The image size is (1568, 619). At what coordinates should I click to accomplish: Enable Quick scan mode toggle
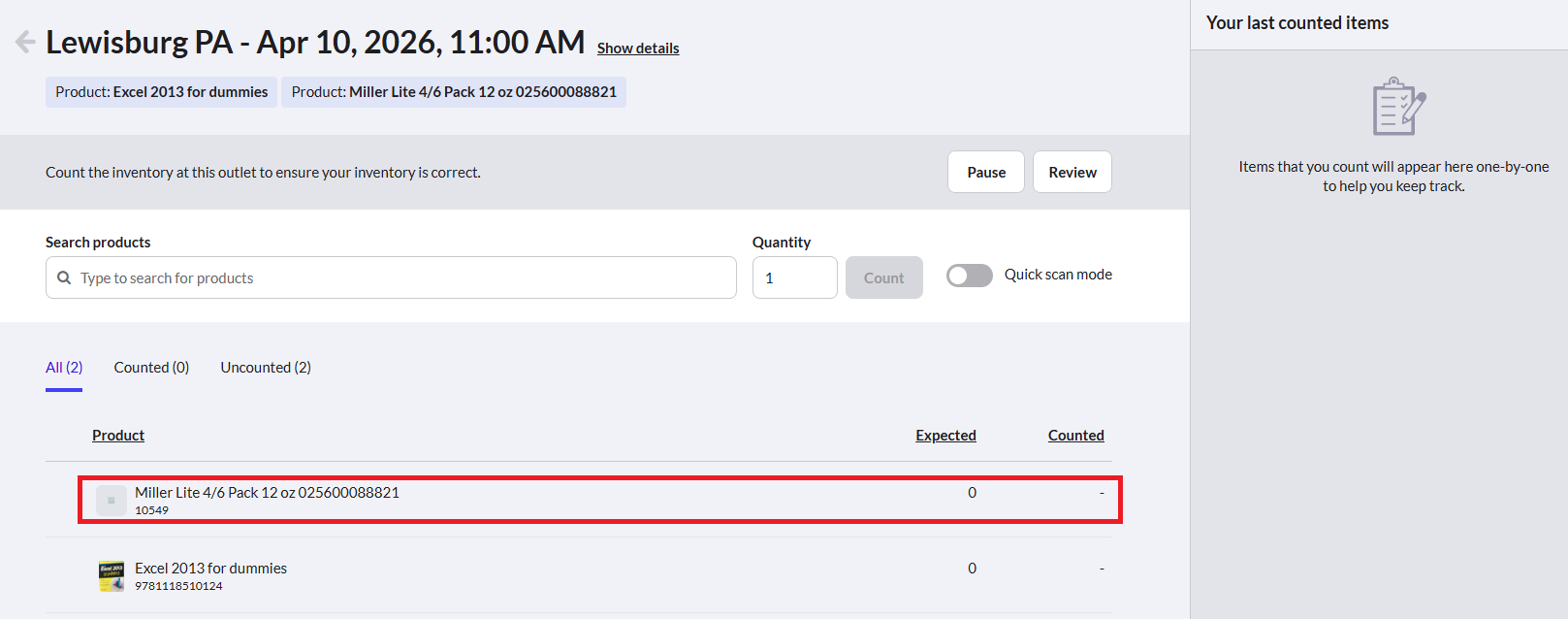pos(970,276)
